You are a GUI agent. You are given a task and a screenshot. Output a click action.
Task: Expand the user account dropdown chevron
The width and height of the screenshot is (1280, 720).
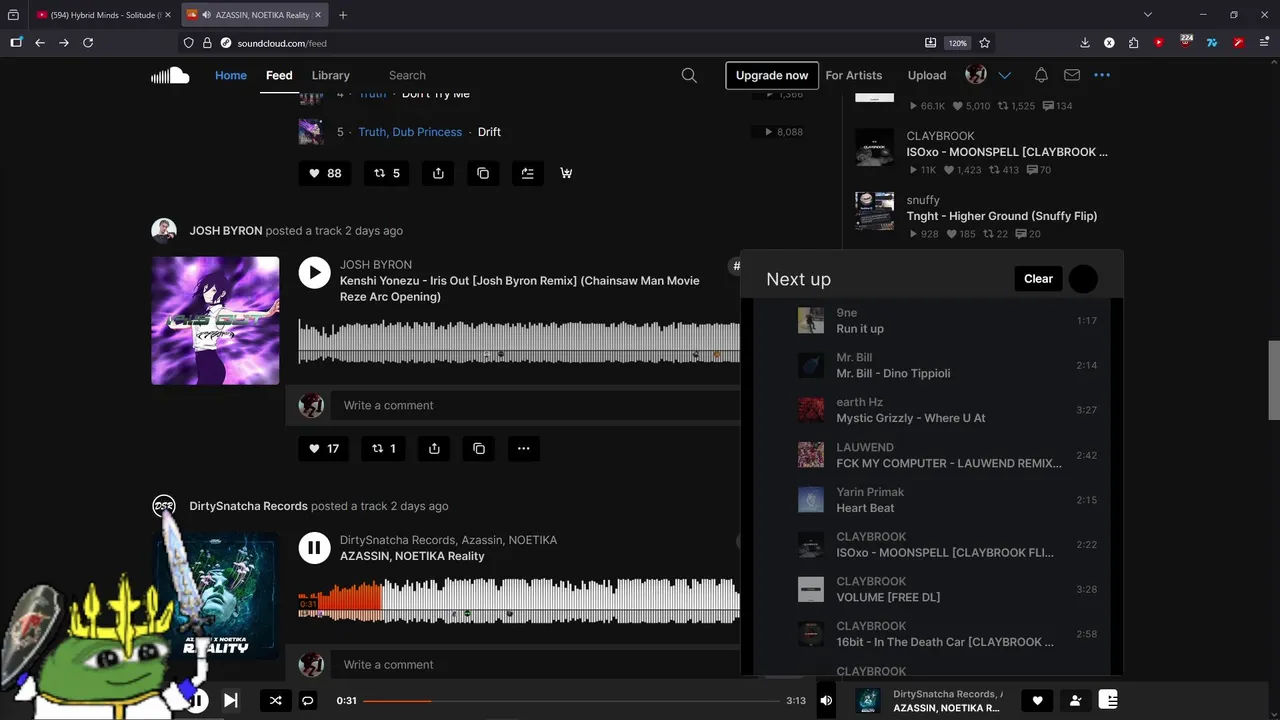(x=1005, y=75)
